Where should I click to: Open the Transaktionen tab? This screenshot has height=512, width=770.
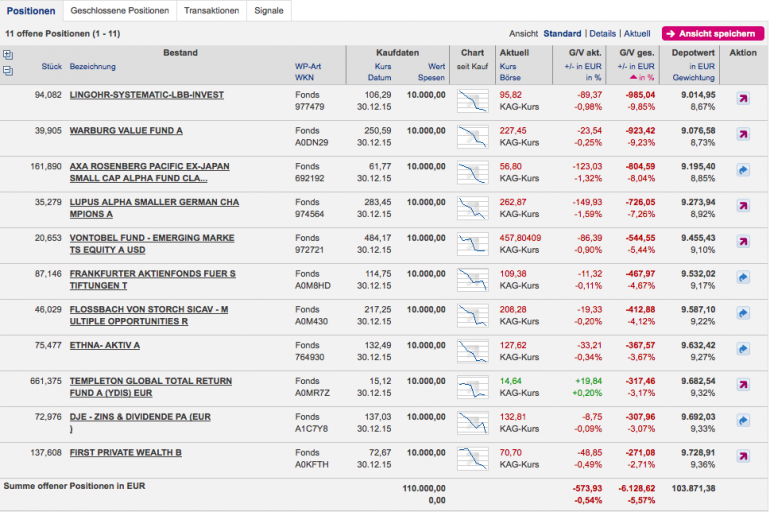click(211, 11)
